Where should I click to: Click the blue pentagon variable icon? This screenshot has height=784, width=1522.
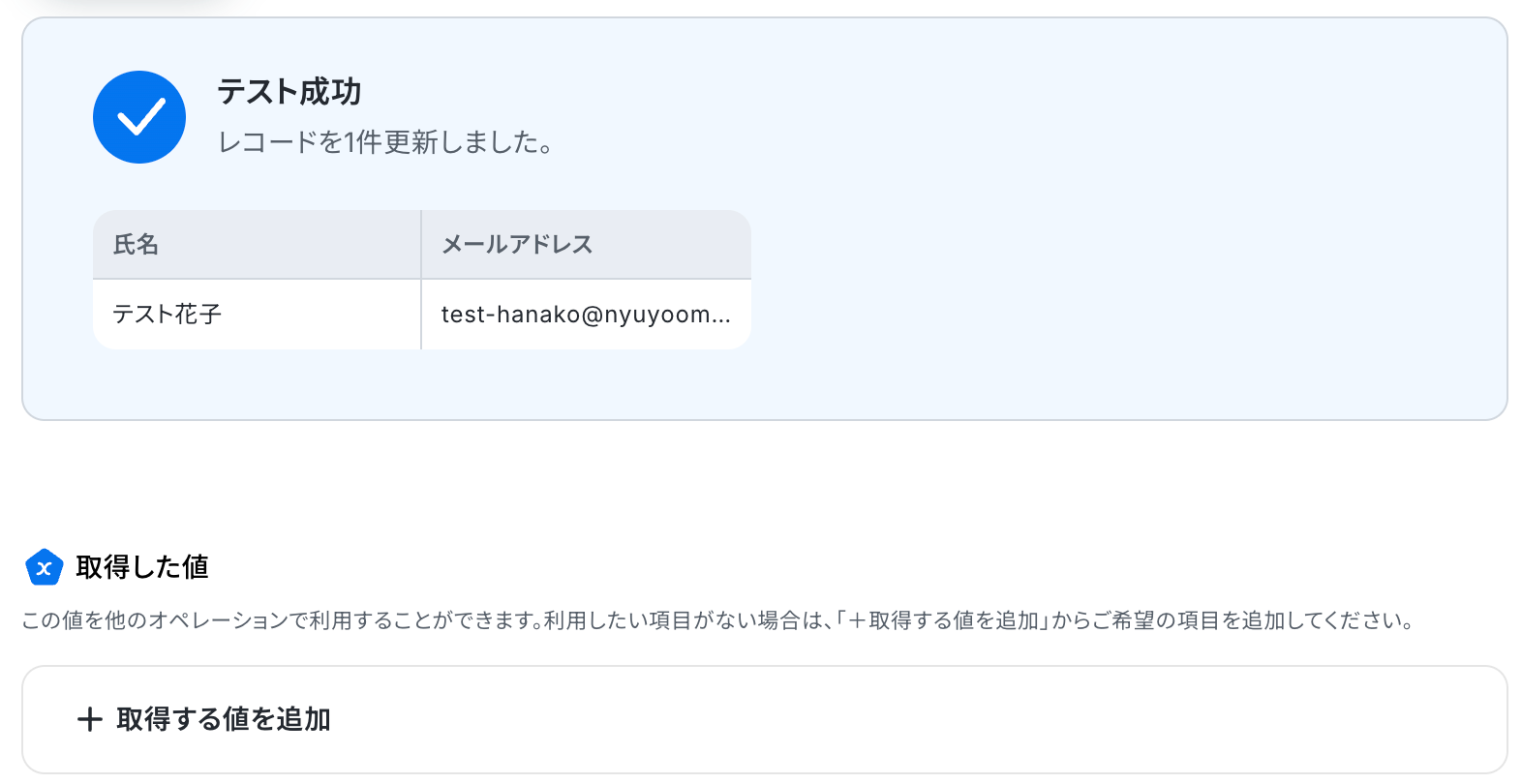click(44, 567)
